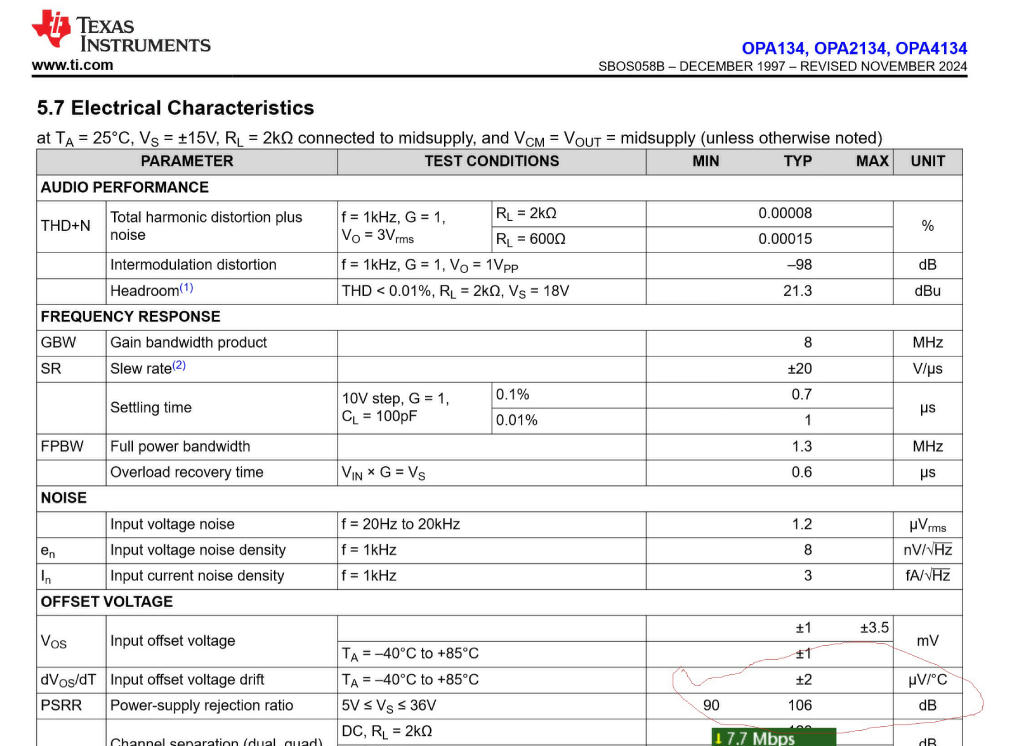Open footnote (2) next to Slew rate
Viewport: 1024px width, 746px height.
pyautogui.click(x=179, y=365)
